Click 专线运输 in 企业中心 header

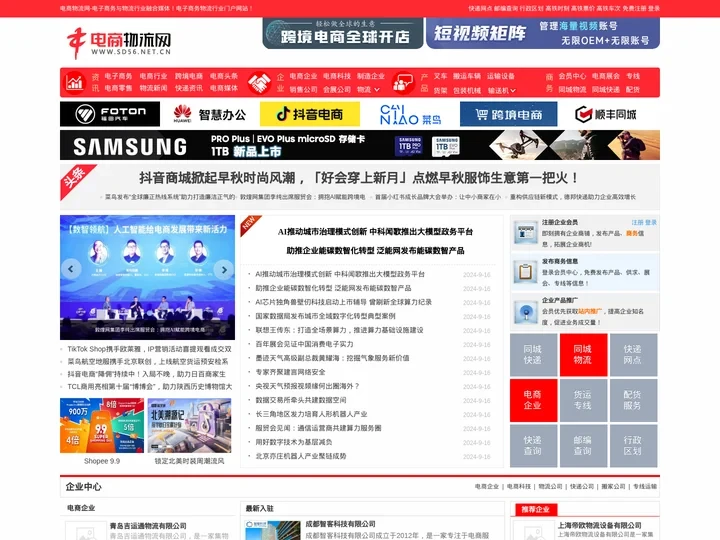coord(645,486)
